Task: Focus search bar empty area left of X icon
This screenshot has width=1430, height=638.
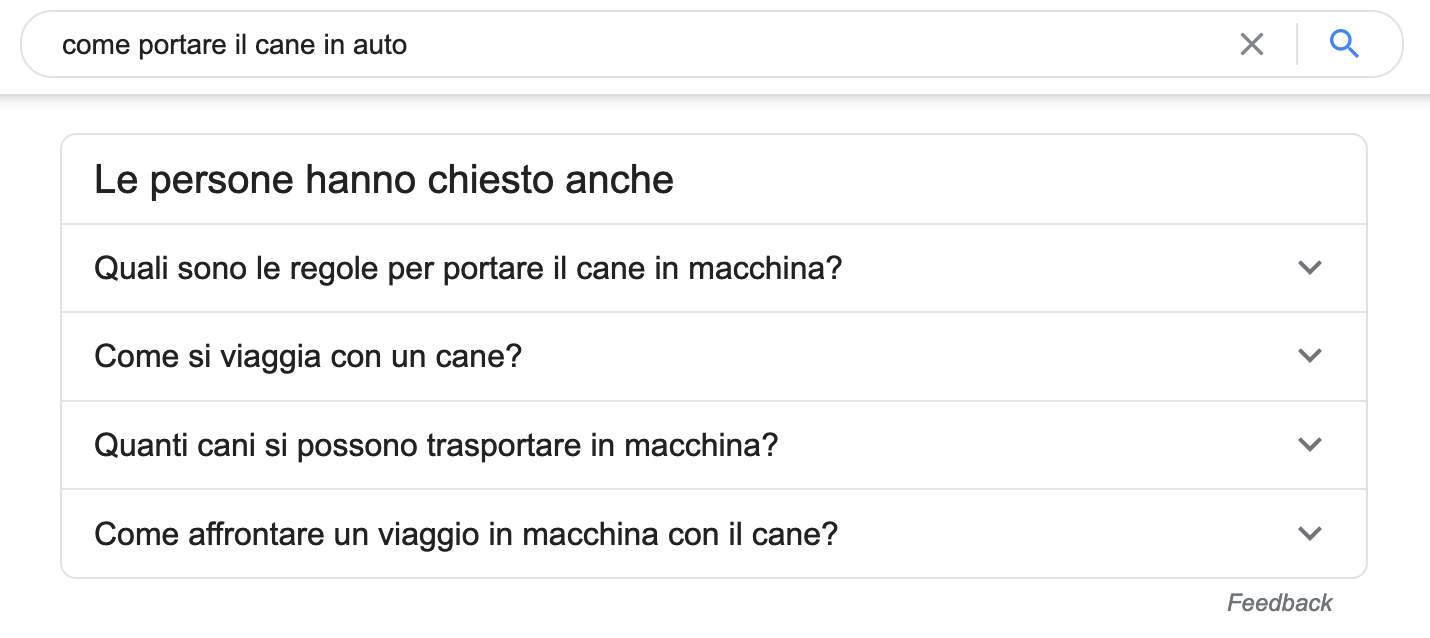Action: point(800,44)
